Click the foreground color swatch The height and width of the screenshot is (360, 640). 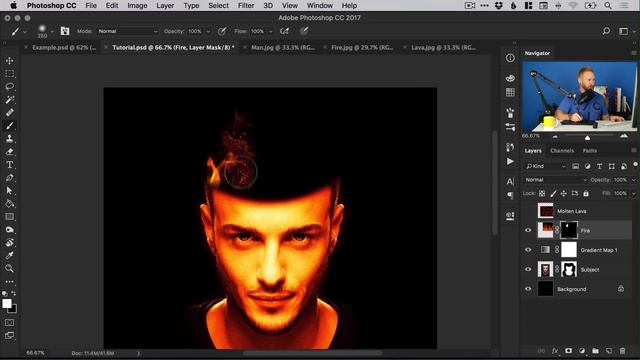[x=7, y=304]
